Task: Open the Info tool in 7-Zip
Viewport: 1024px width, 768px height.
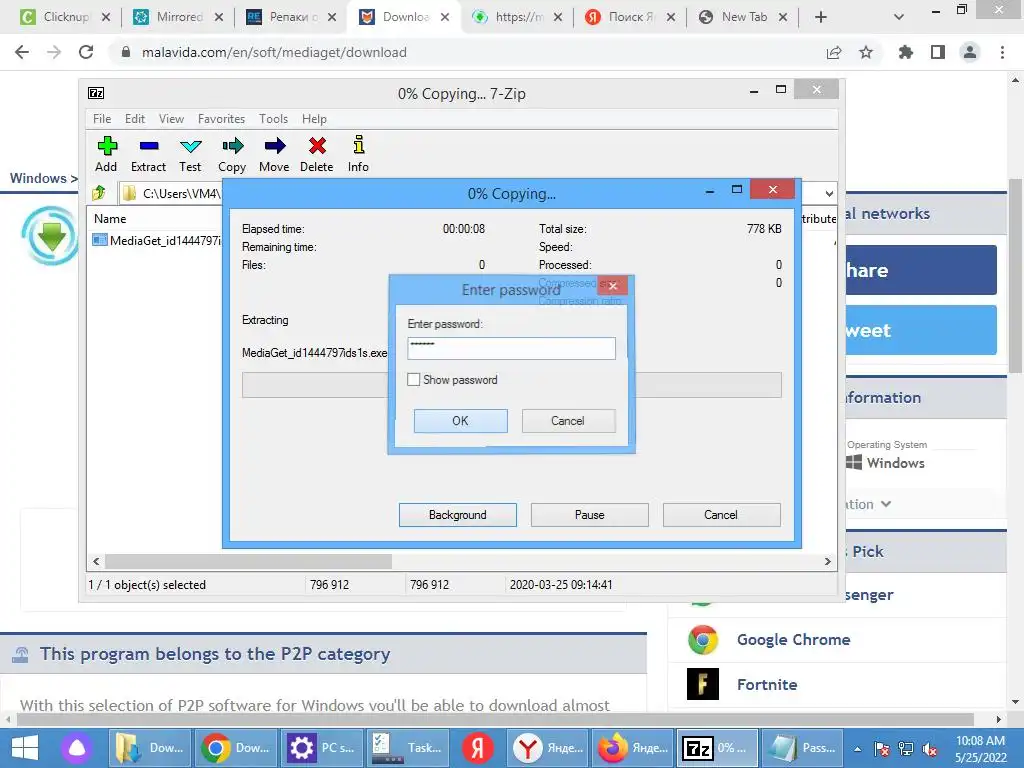Action: 358,154
